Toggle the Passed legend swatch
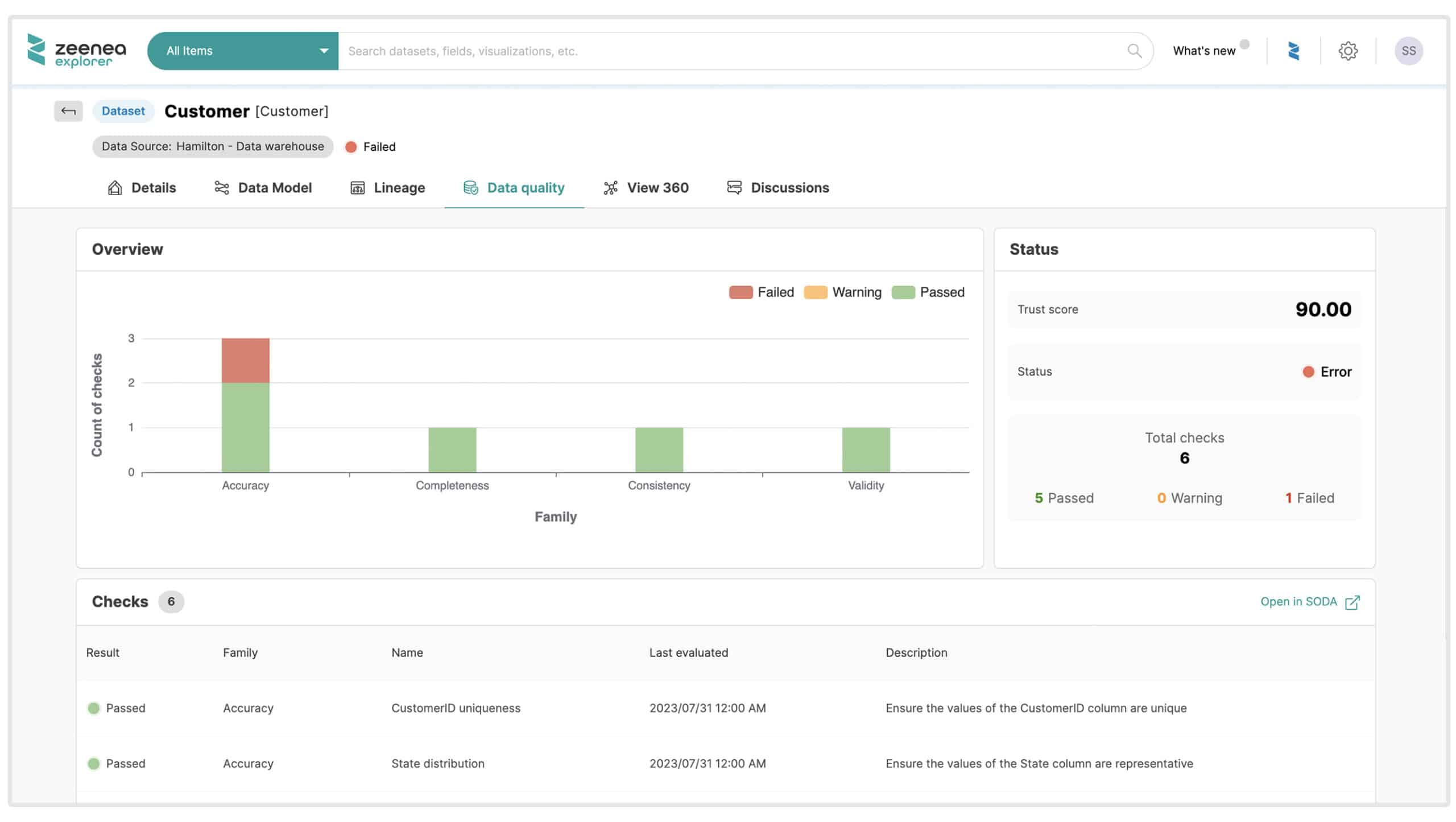 click(903, 292)
